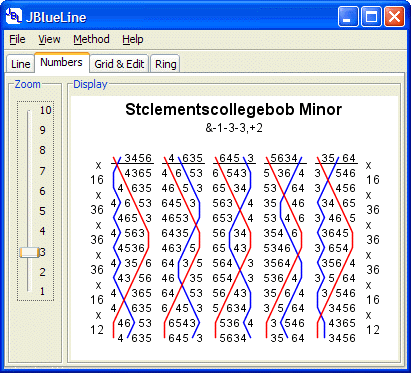This screenshot has height=373, width=411.
Task: Click zoom level 10 on the slider scale
Action: [46, 110]
